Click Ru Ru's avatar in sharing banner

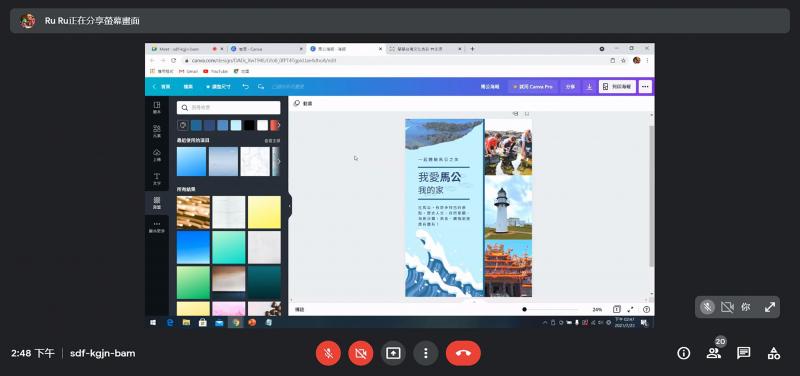[28, 21]
